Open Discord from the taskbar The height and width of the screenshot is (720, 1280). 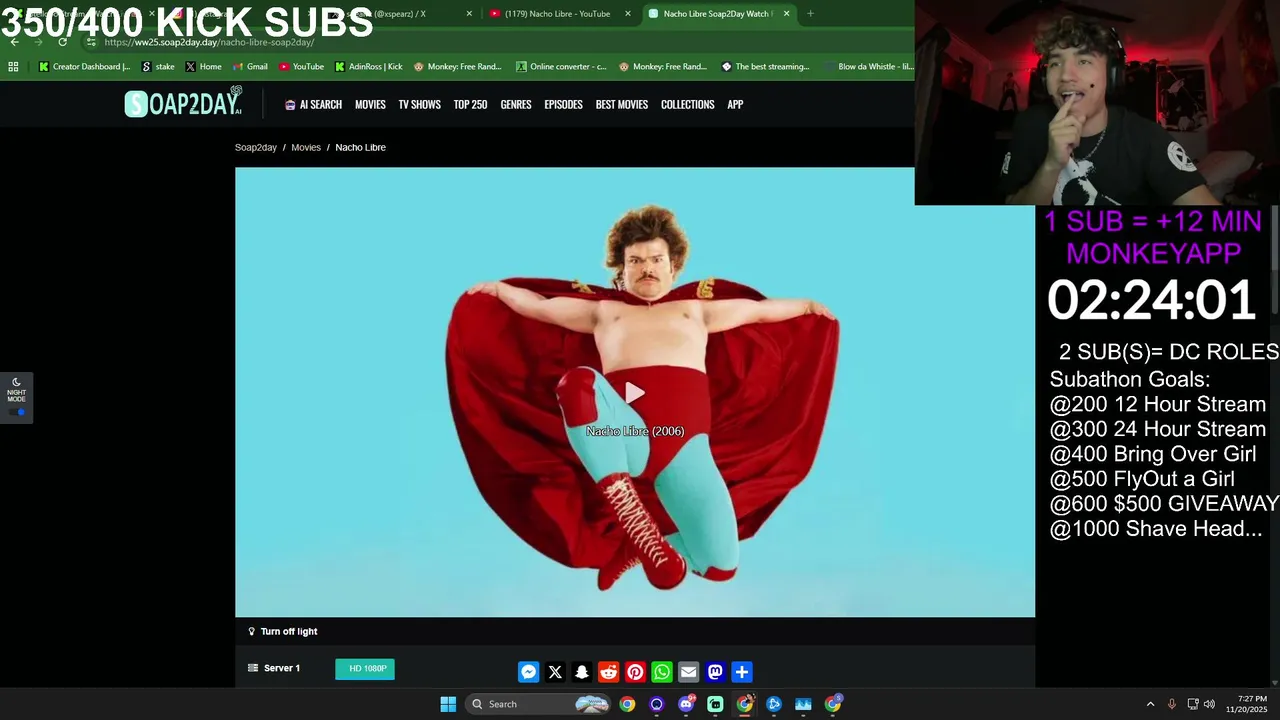tap(686, 704)
